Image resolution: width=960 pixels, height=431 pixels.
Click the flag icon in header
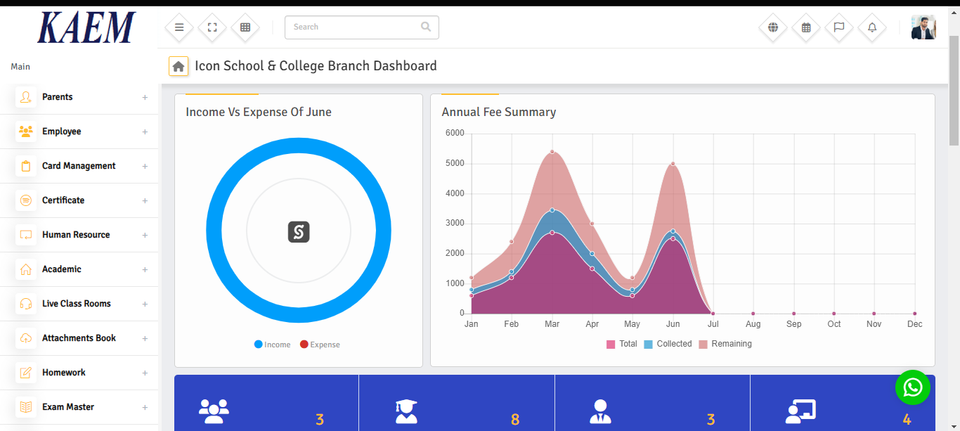tap(839, 27)
